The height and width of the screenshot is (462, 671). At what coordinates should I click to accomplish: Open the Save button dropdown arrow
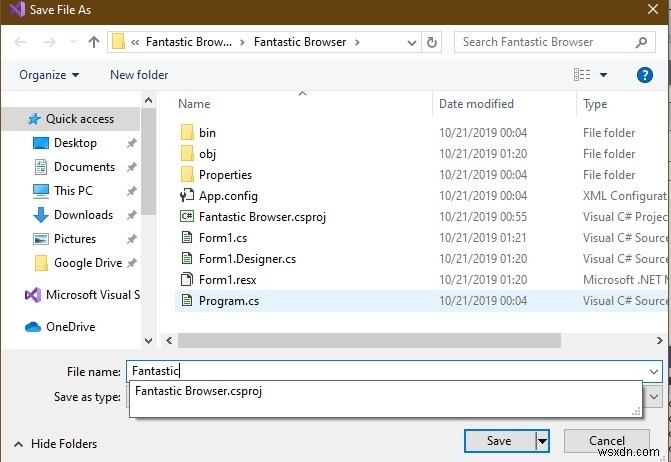[x=542, y=441]
